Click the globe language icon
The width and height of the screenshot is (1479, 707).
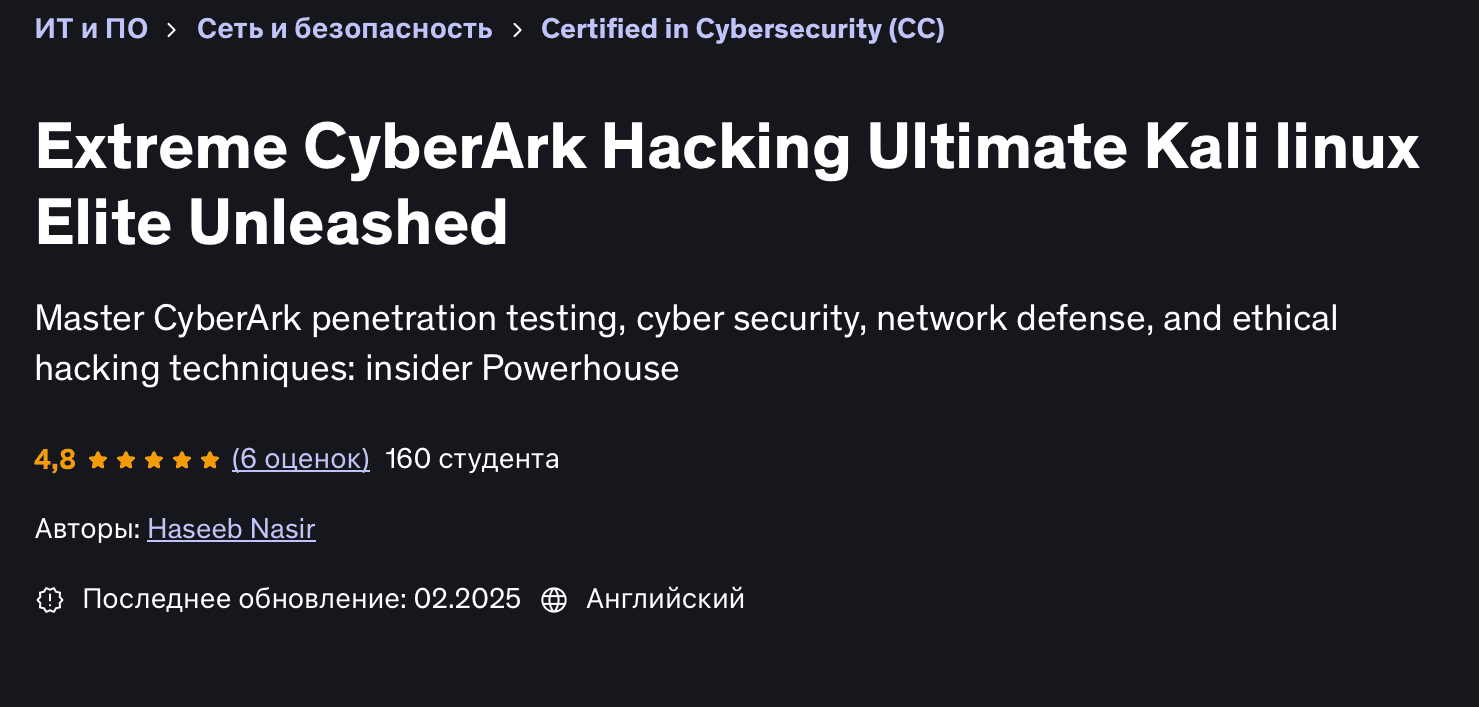553,598
